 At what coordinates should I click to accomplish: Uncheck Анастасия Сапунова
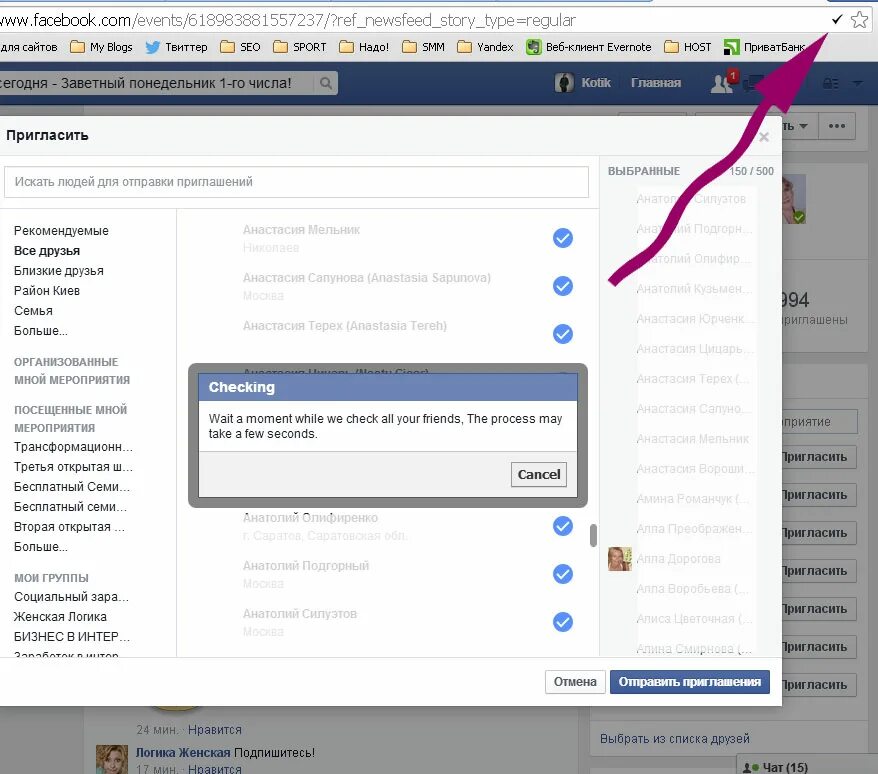[x=563, y=286]
